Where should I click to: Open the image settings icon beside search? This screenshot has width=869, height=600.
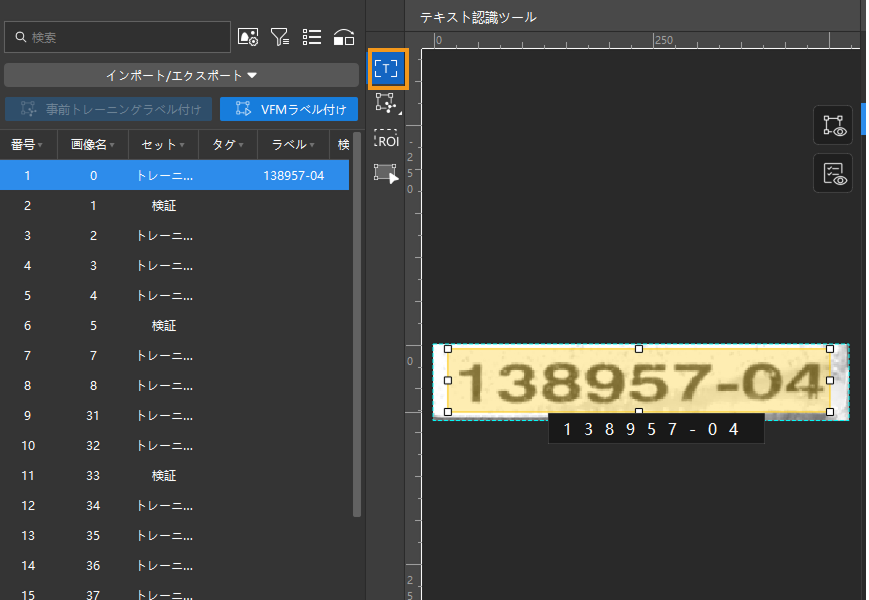click(x=248, y=37)
